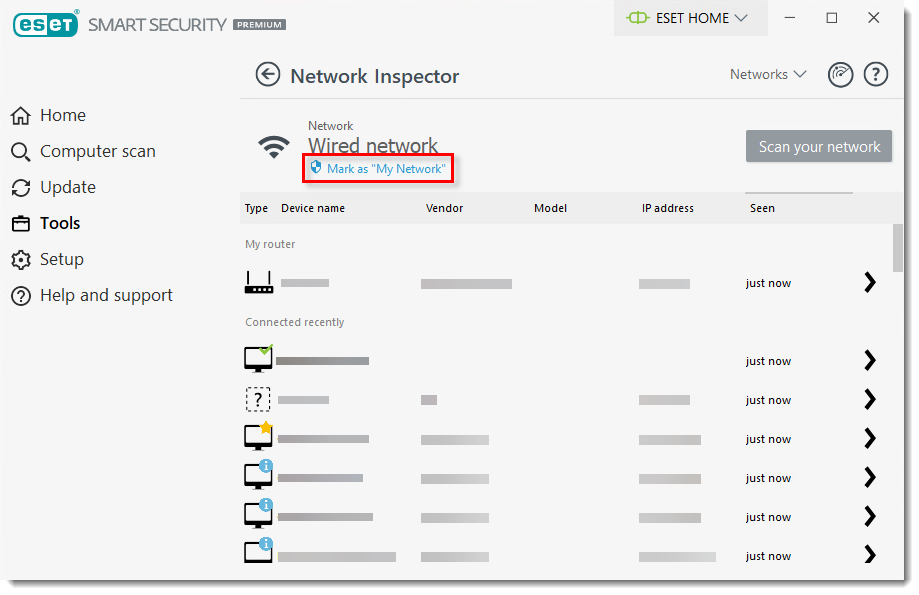Click the ESET logo

tap(45, 24)
